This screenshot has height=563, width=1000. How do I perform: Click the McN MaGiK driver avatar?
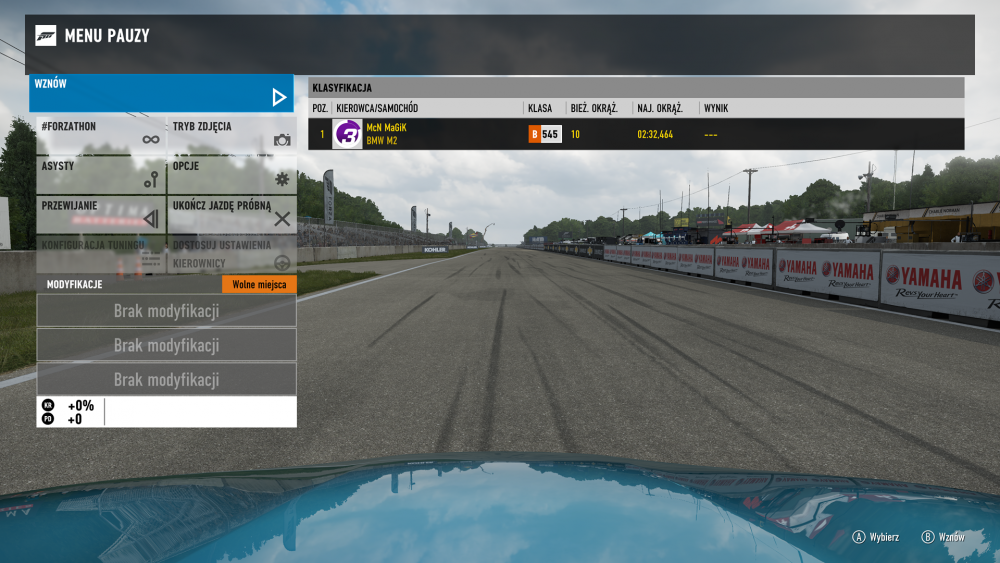[348, 134]
